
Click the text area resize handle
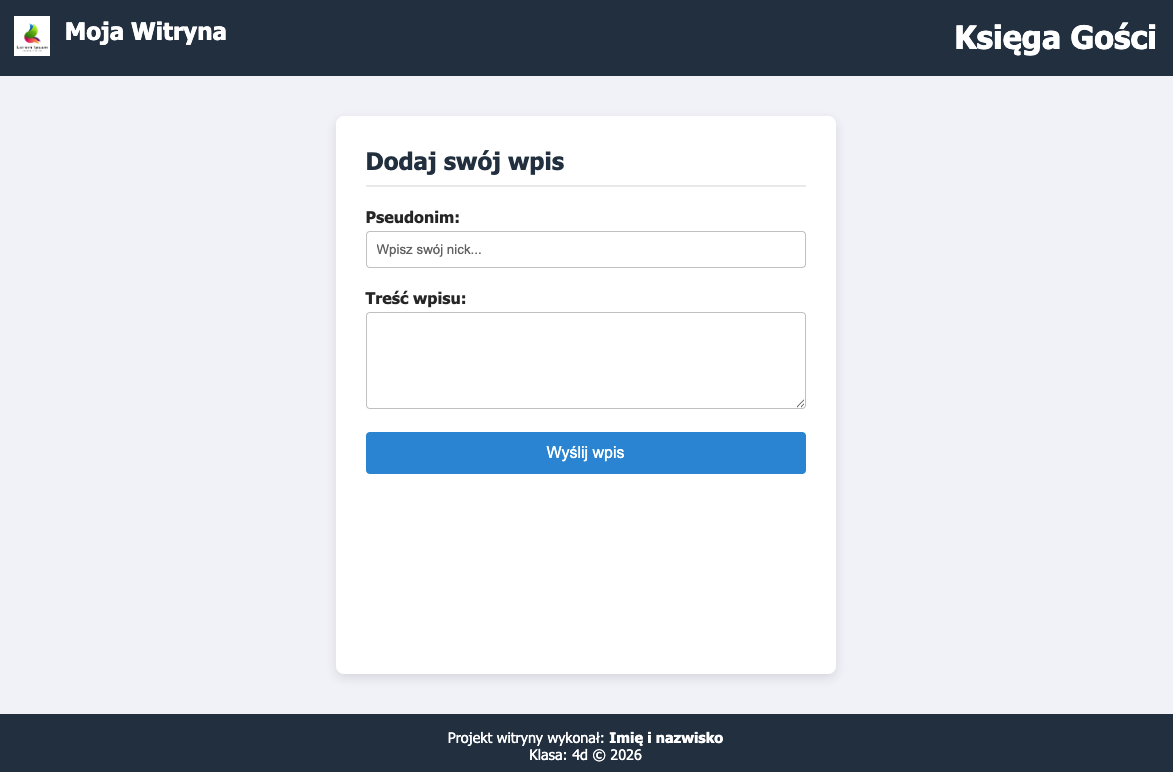[x=800, y=403]
